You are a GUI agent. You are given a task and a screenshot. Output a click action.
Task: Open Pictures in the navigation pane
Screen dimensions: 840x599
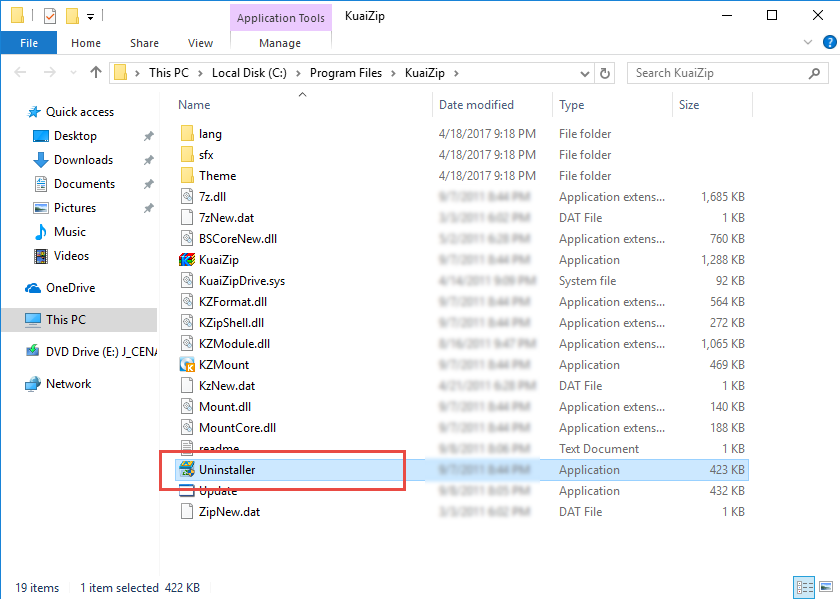74,208
